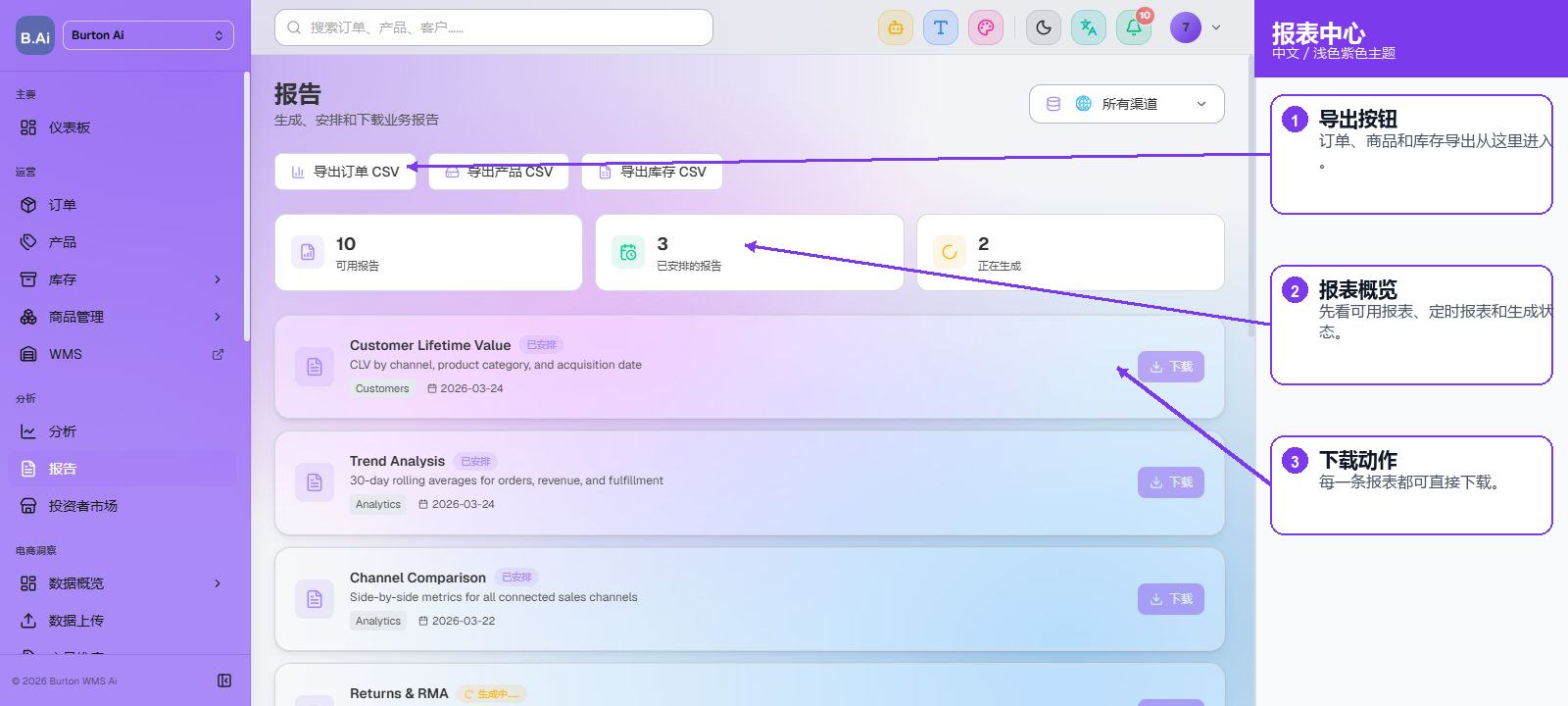Open the color palette theme icon

click(x=986, y=27)
